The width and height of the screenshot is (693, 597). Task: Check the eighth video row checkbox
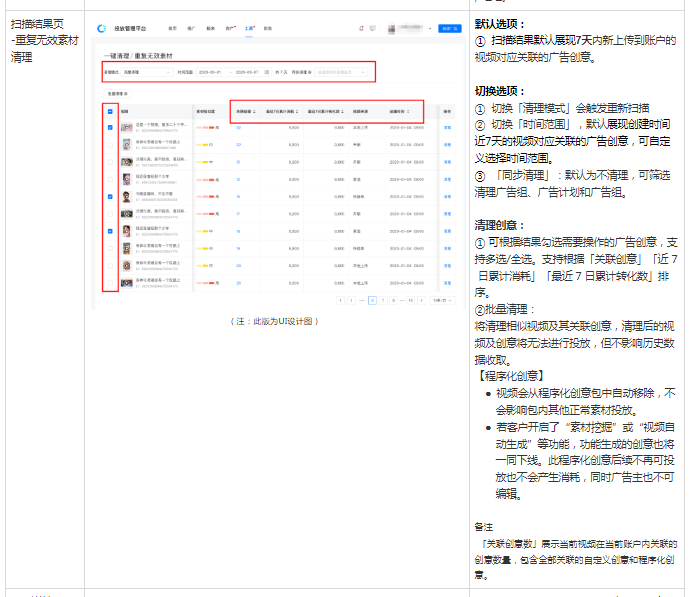point(110,248)
